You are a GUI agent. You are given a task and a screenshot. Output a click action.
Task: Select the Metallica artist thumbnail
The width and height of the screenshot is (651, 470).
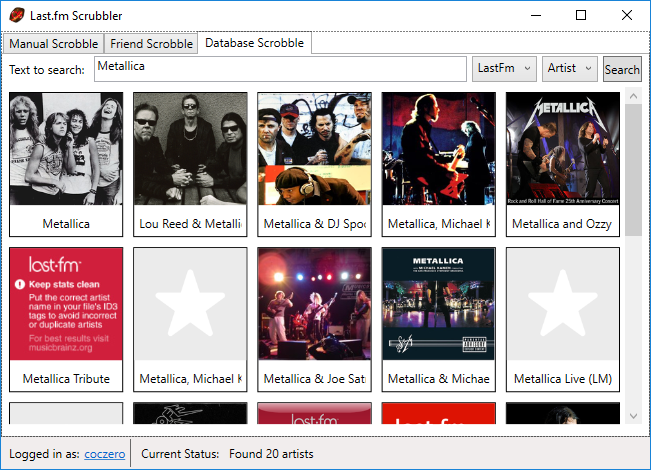click(66, 149)
